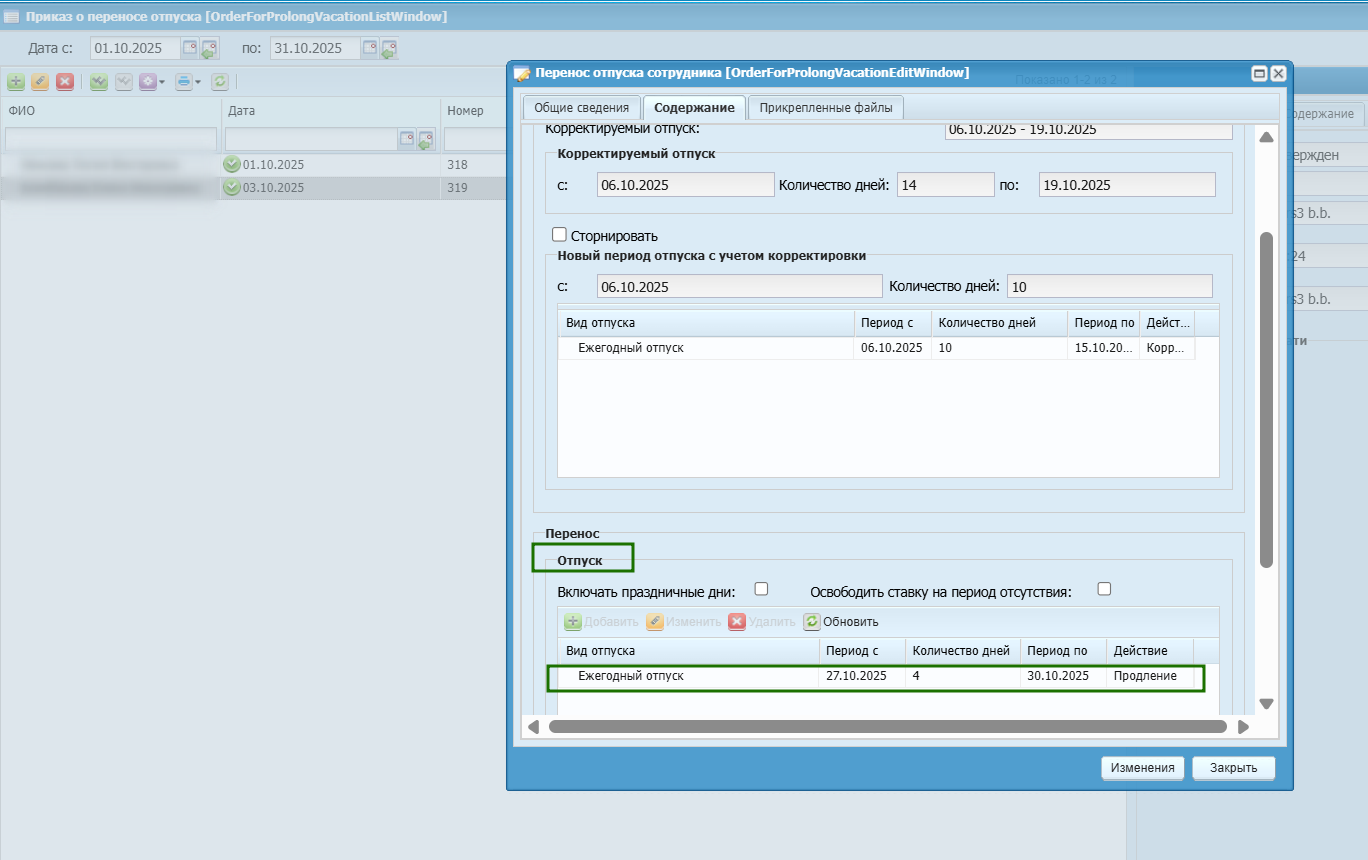Open calendar picker for 'Дата с' field
The width and height of the screenshot is (1368, 860).
[190, 48]
